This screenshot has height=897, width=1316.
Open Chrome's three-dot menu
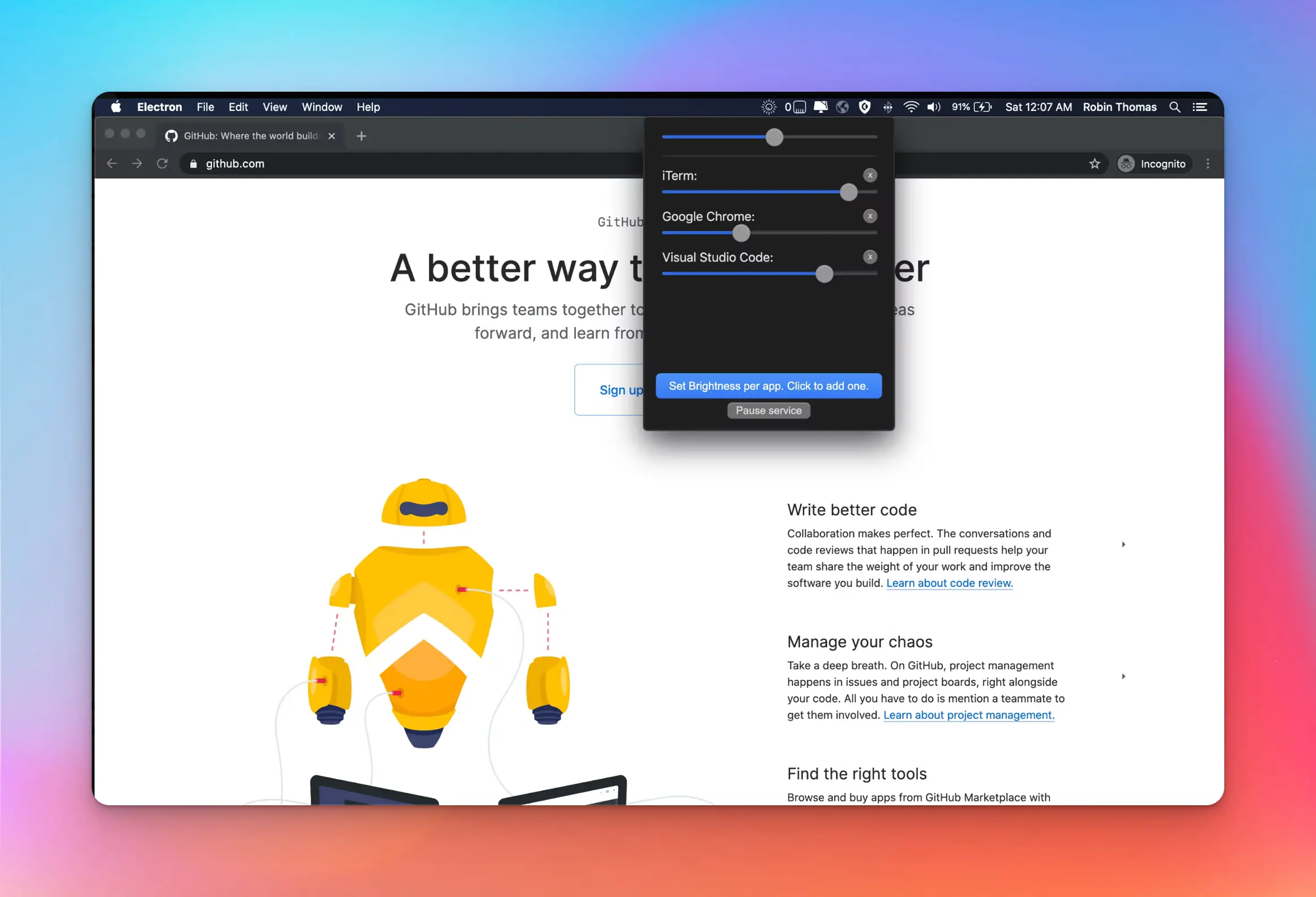coord(1207,164)
